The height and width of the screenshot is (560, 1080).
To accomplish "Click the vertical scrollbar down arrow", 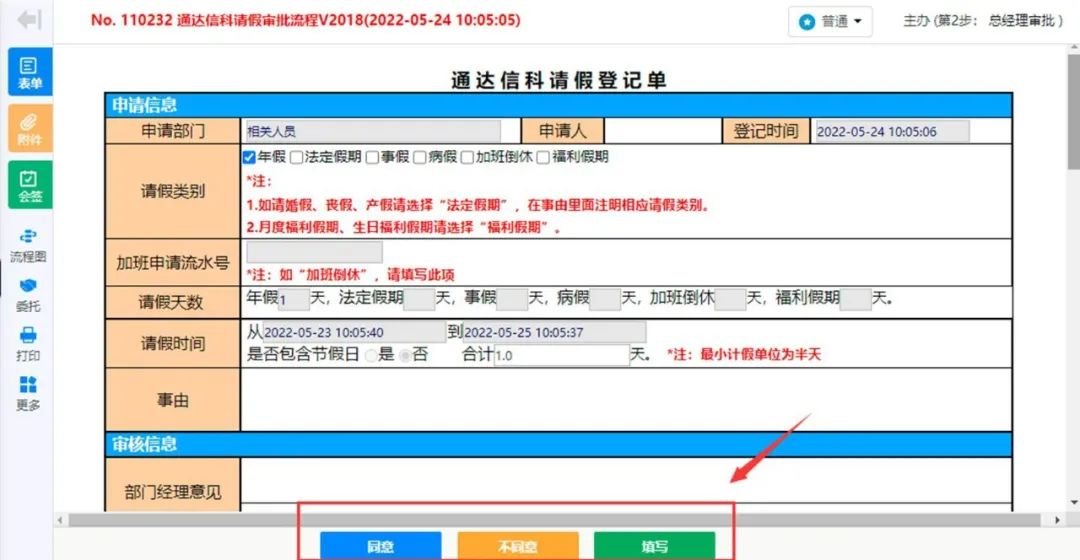I will [x=1074, y=504].
